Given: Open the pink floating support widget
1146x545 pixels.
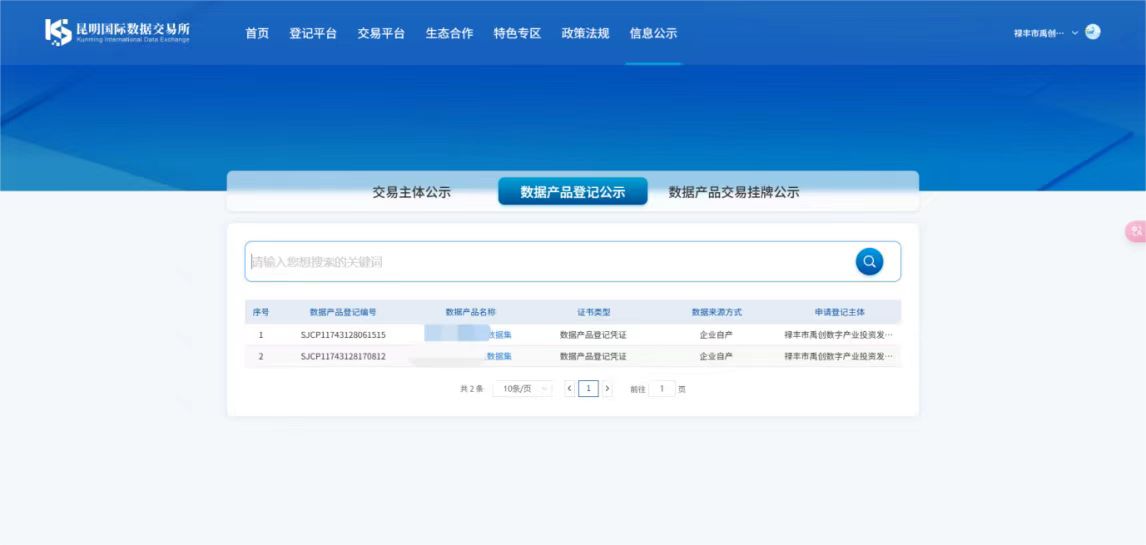Looking at the screenshot, I should coord(1136,231).
